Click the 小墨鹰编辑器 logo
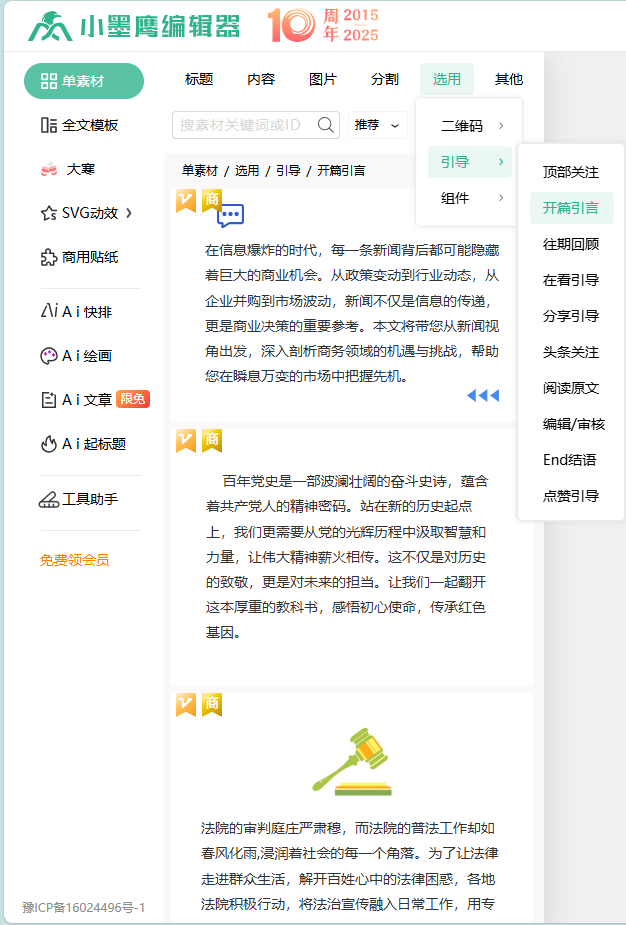 134,26
